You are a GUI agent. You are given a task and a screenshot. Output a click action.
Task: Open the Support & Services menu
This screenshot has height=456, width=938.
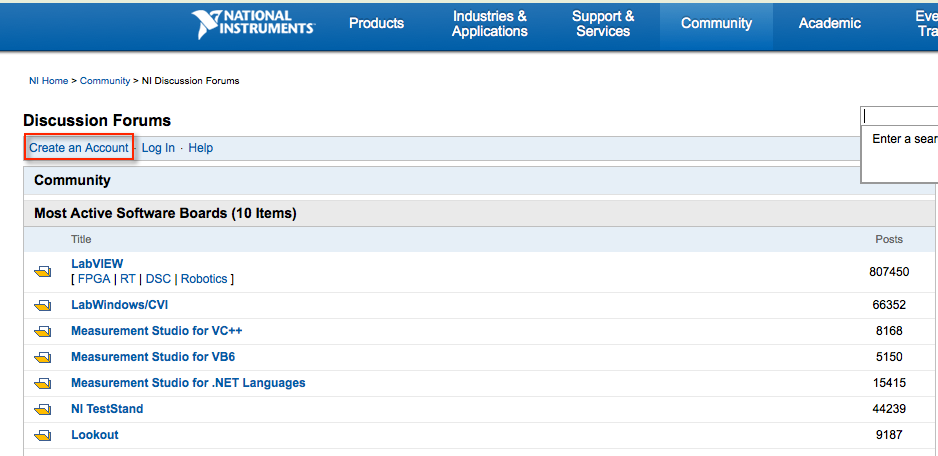(603, 24)
